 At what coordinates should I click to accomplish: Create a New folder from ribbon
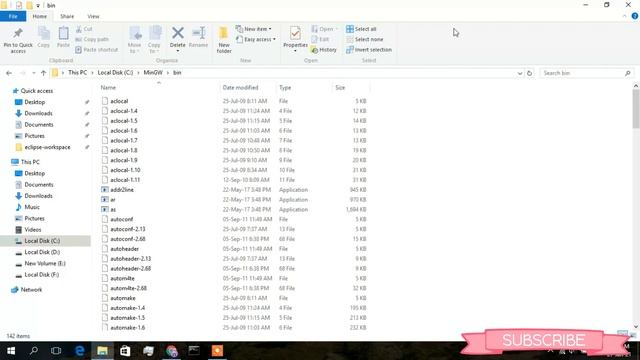click(224, 40)
